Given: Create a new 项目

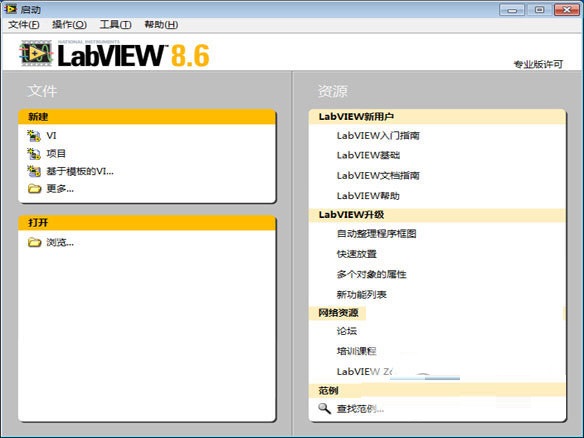Looking at the screenshot, I should tap(56, 153).
